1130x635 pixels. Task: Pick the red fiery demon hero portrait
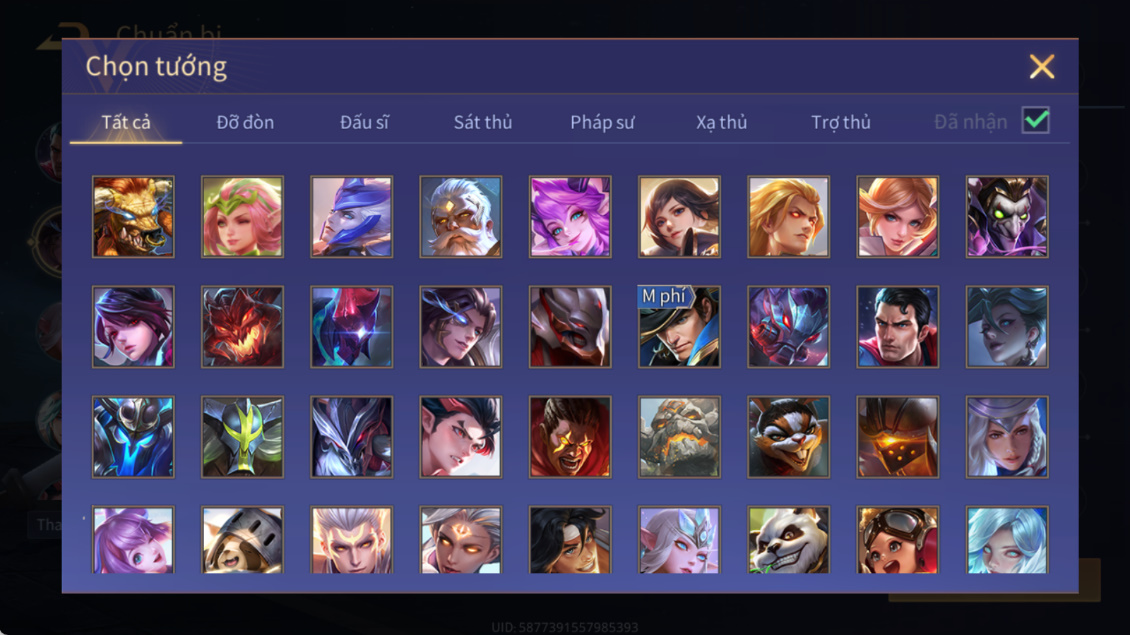(x=242, y=327)
